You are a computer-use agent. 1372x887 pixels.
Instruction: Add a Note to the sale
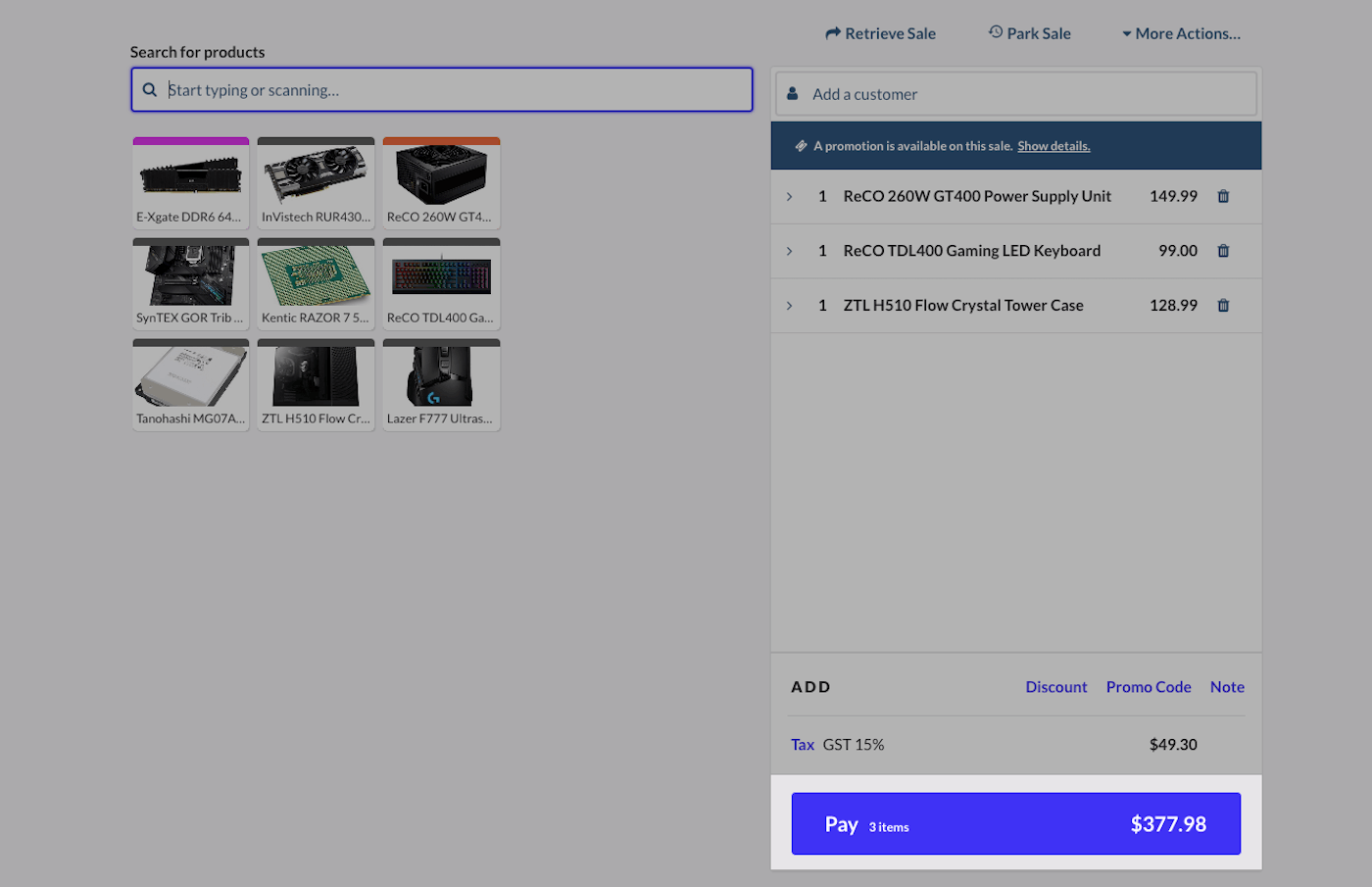tap(1227, 687)
